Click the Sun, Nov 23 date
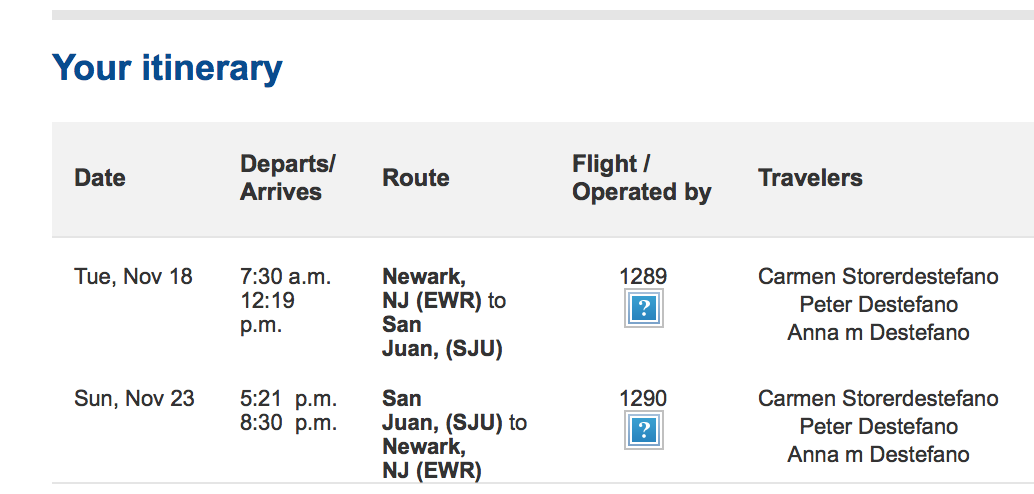 pos(134,398)
